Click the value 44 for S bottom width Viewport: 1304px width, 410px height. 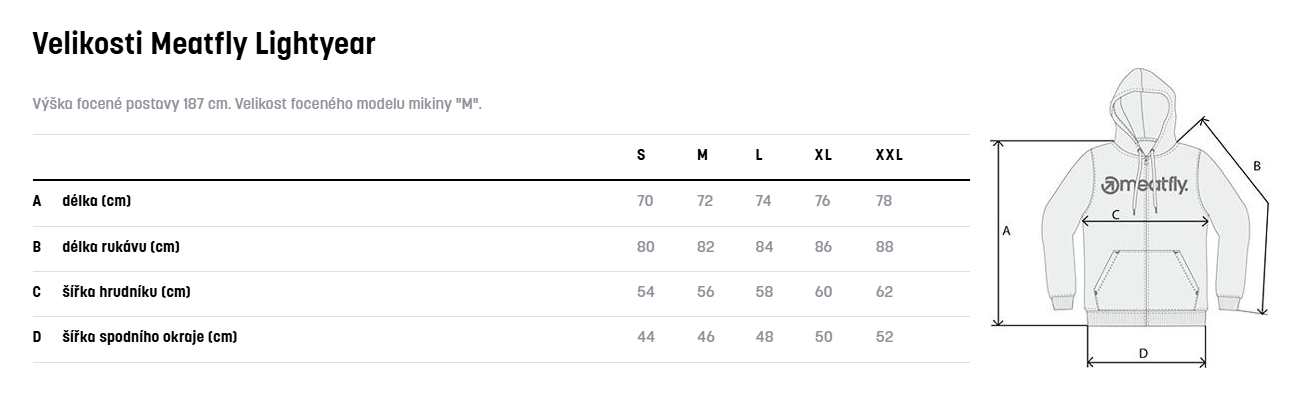[x=646, y=337]
